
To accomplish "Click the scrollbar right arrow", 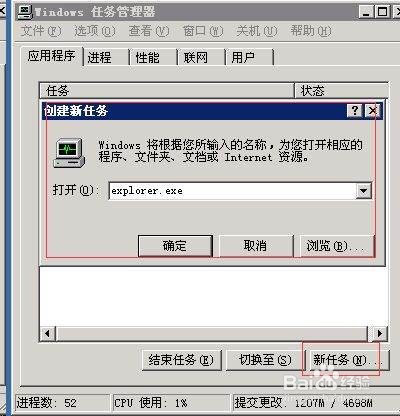I will (380, 333).
